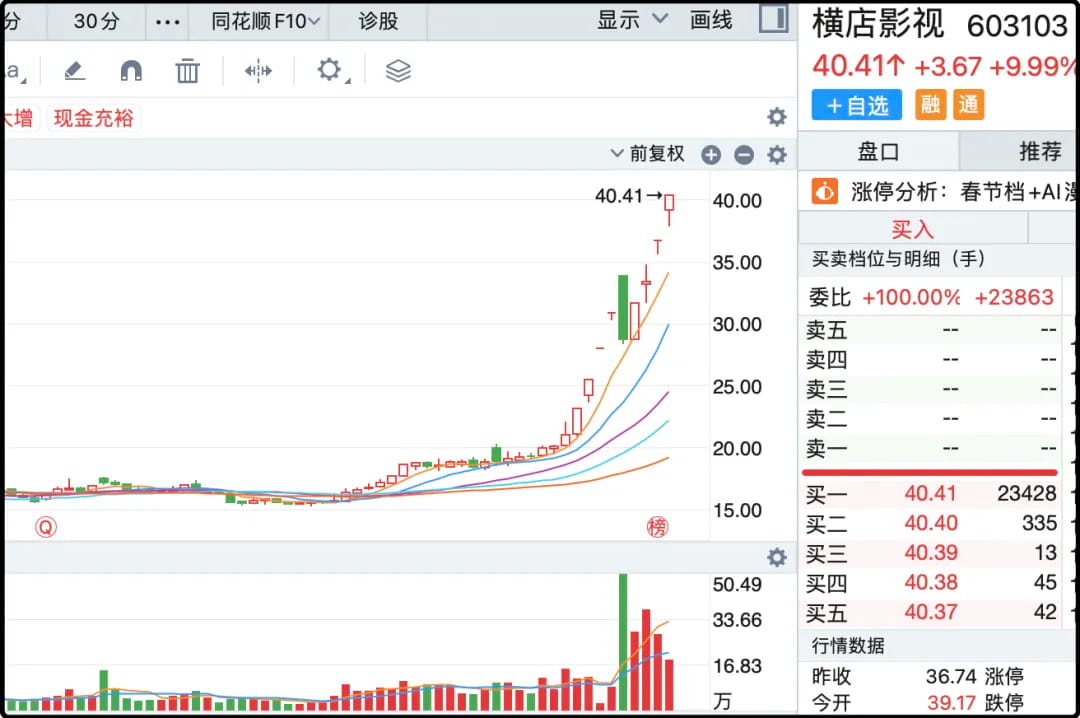
Task: Select the eraser drawing tool
Action: tap(75, 71)
